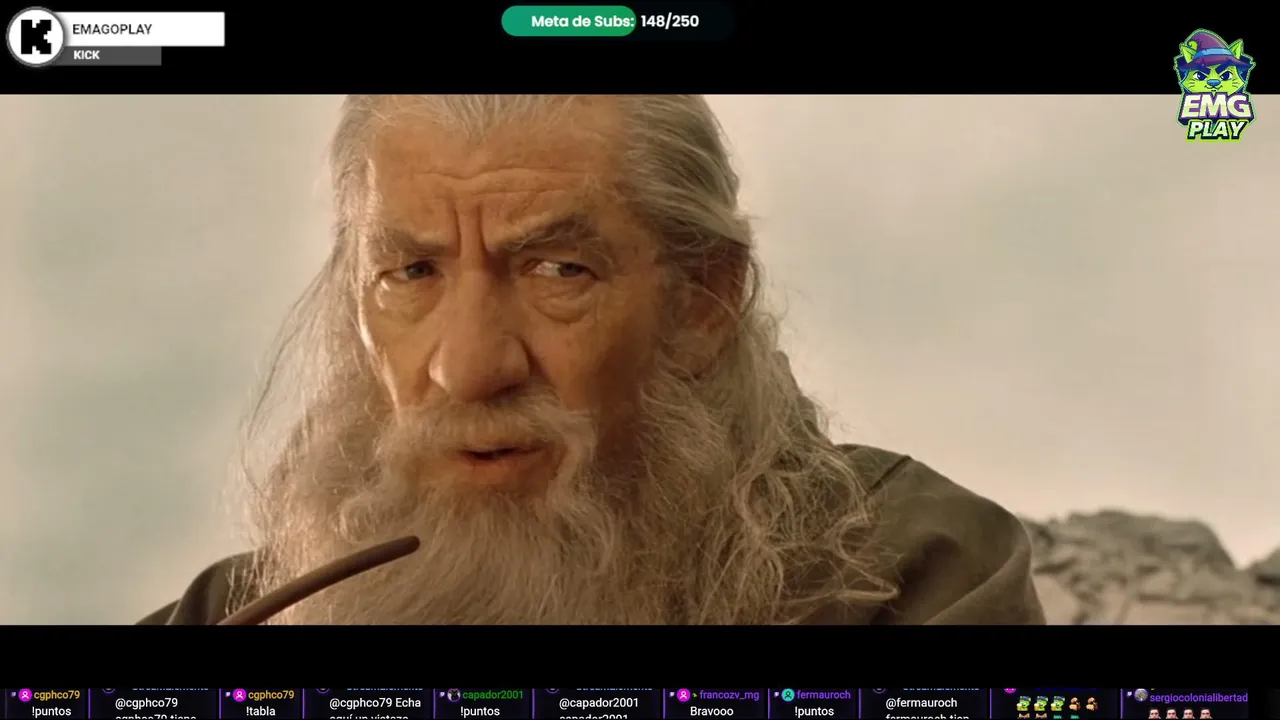1280x720 pixels.
Task: Click the "!puntos" message from fermauroch
Action: point(814,711)
